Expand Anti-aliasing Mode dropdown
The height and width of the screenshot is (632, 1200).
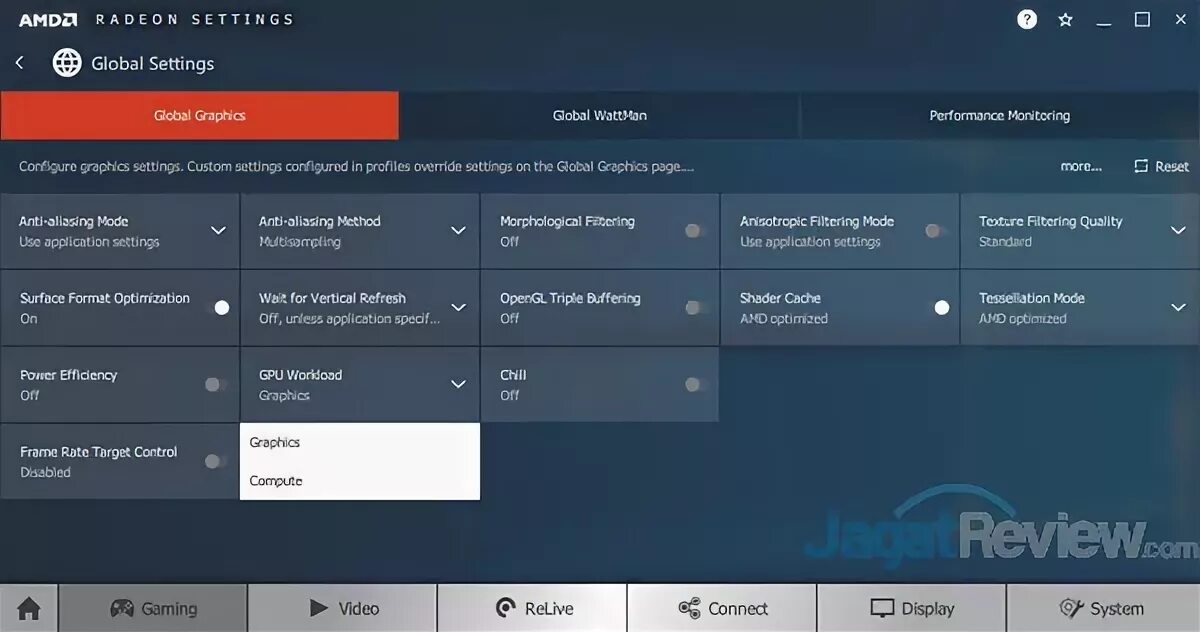point(218,231)
